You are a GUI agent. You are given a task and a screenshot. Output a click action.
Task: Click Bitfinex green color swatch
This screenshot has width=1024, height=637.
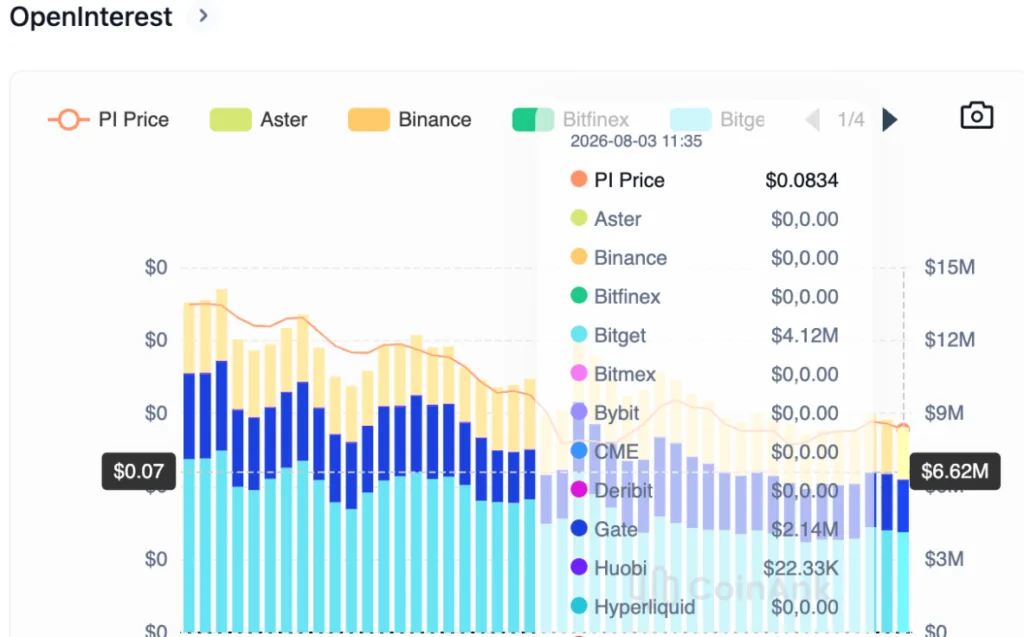[533, 120]
